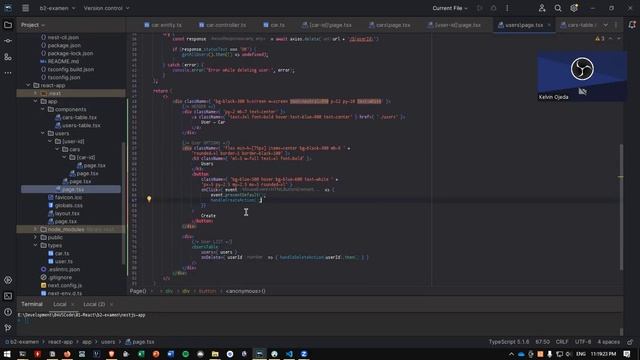The width and height of the screenshot is (640, 360).
Task: Open Zoom from the taskbar
Action: coord(304,354)
